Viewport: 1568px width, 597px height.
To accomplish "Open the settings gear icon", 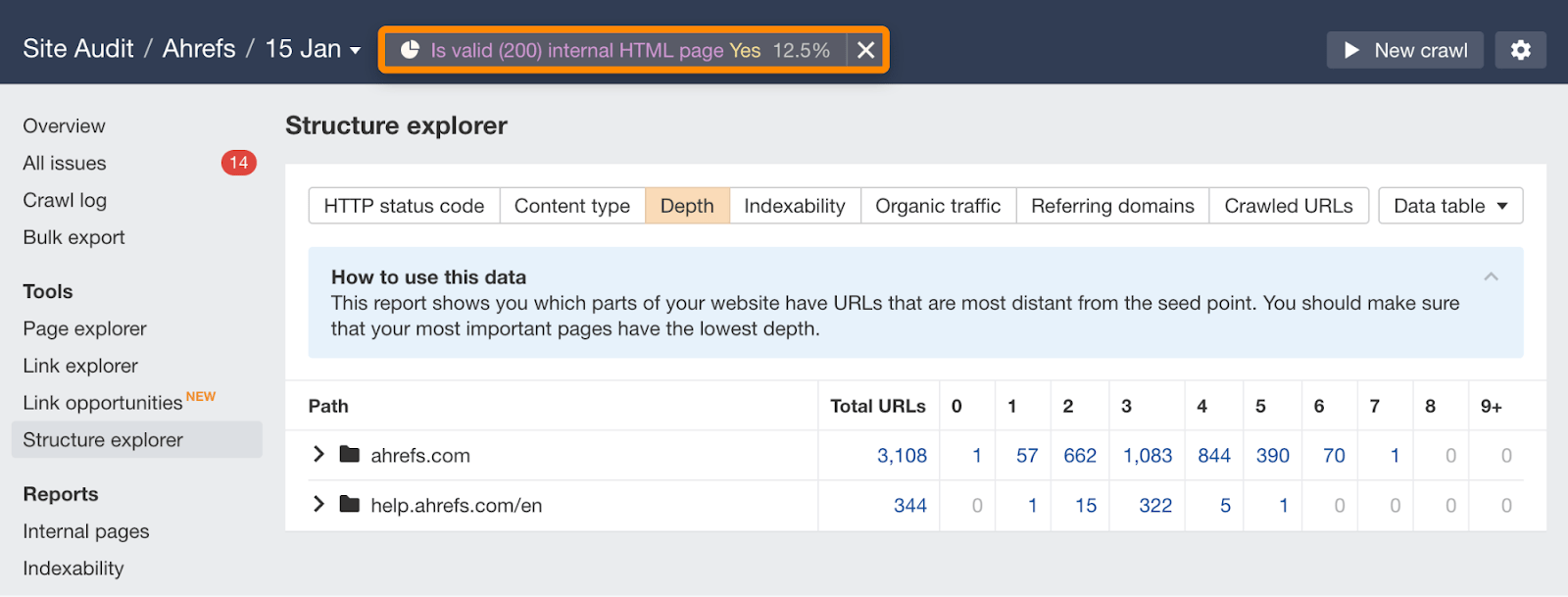I will coord(1520,50).
